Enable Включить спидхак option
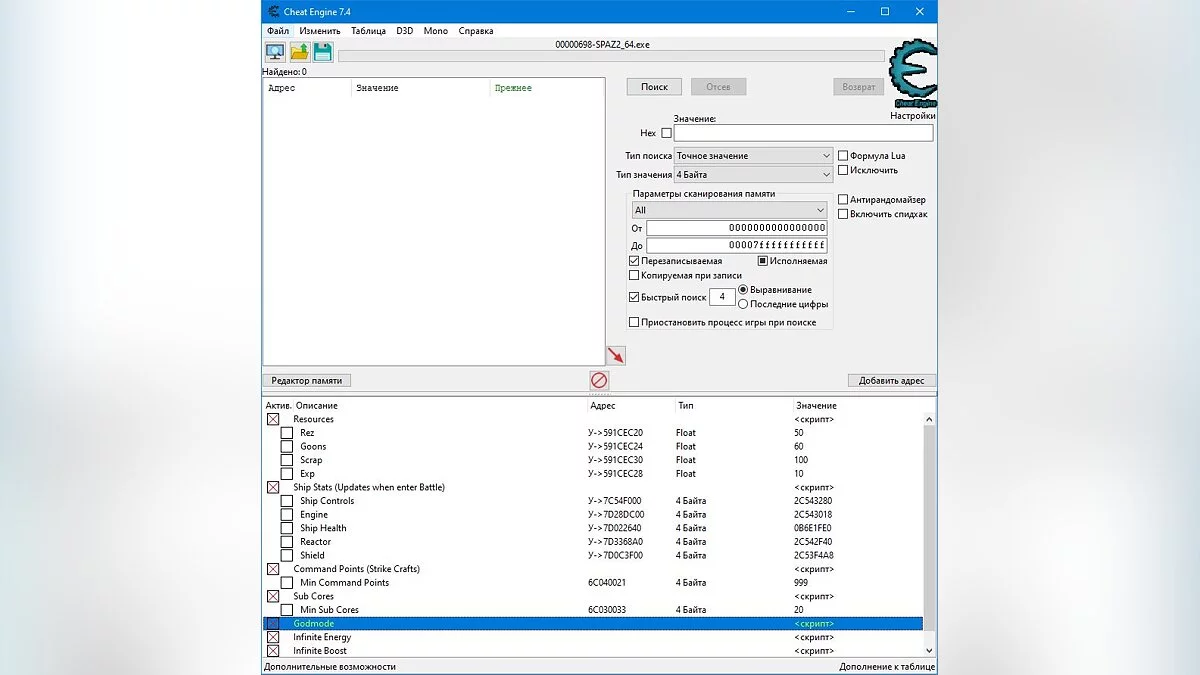 pos(843,213)
